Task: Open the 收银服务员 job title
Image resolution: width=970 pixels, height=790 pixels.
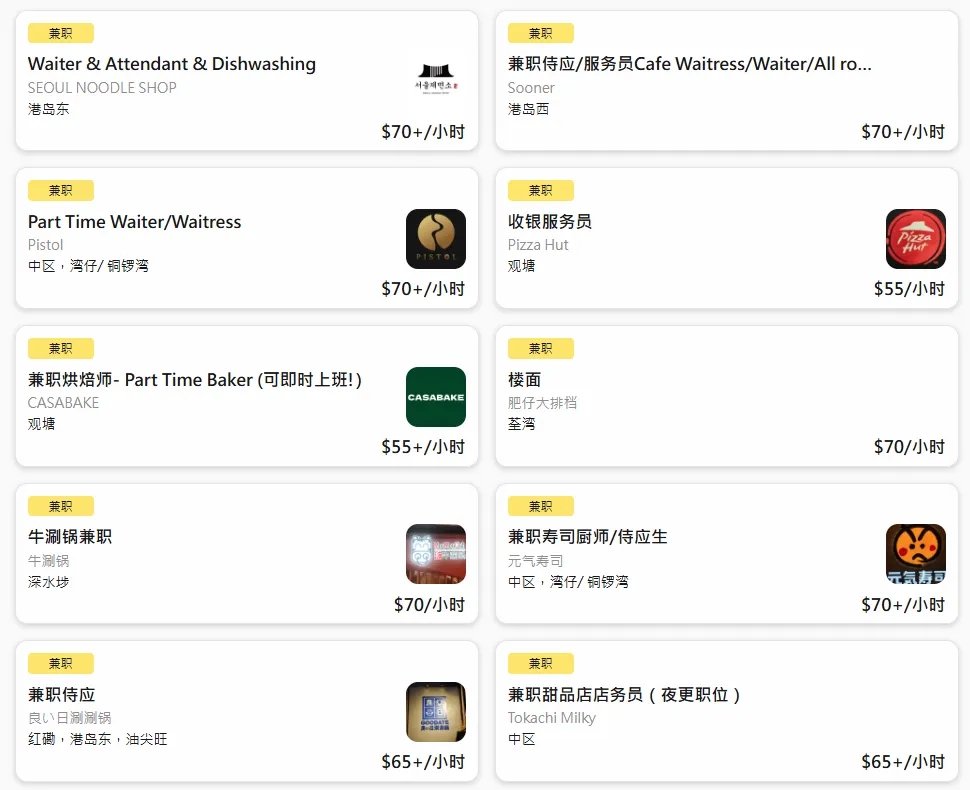Action: pyautogui.click(x=550, y=222)
